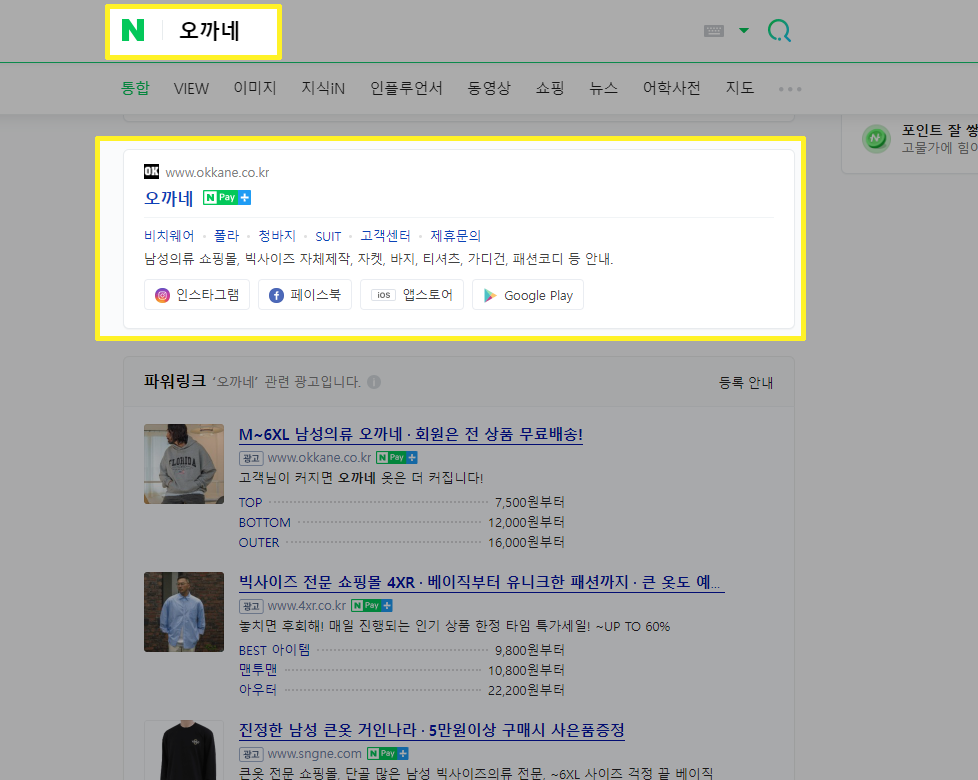Open the 이미지 tab
The image size is (978, 780).
click(x=255, y=88)
